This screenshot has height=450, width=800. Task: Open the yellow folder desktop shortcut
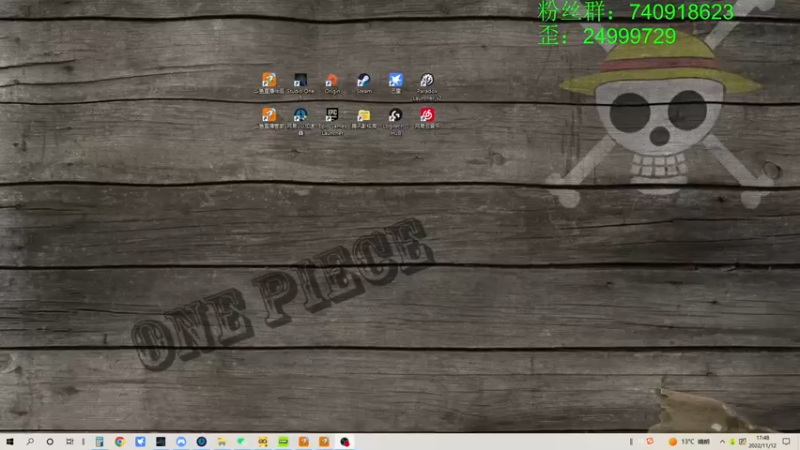(364, 118)
